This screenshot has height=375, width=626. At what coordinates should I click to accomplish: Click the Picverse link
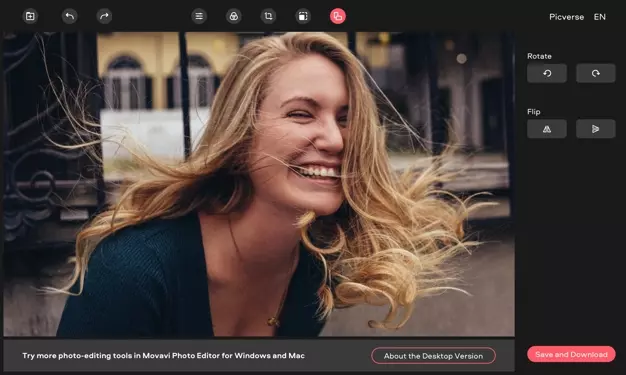tap(566, 17)
